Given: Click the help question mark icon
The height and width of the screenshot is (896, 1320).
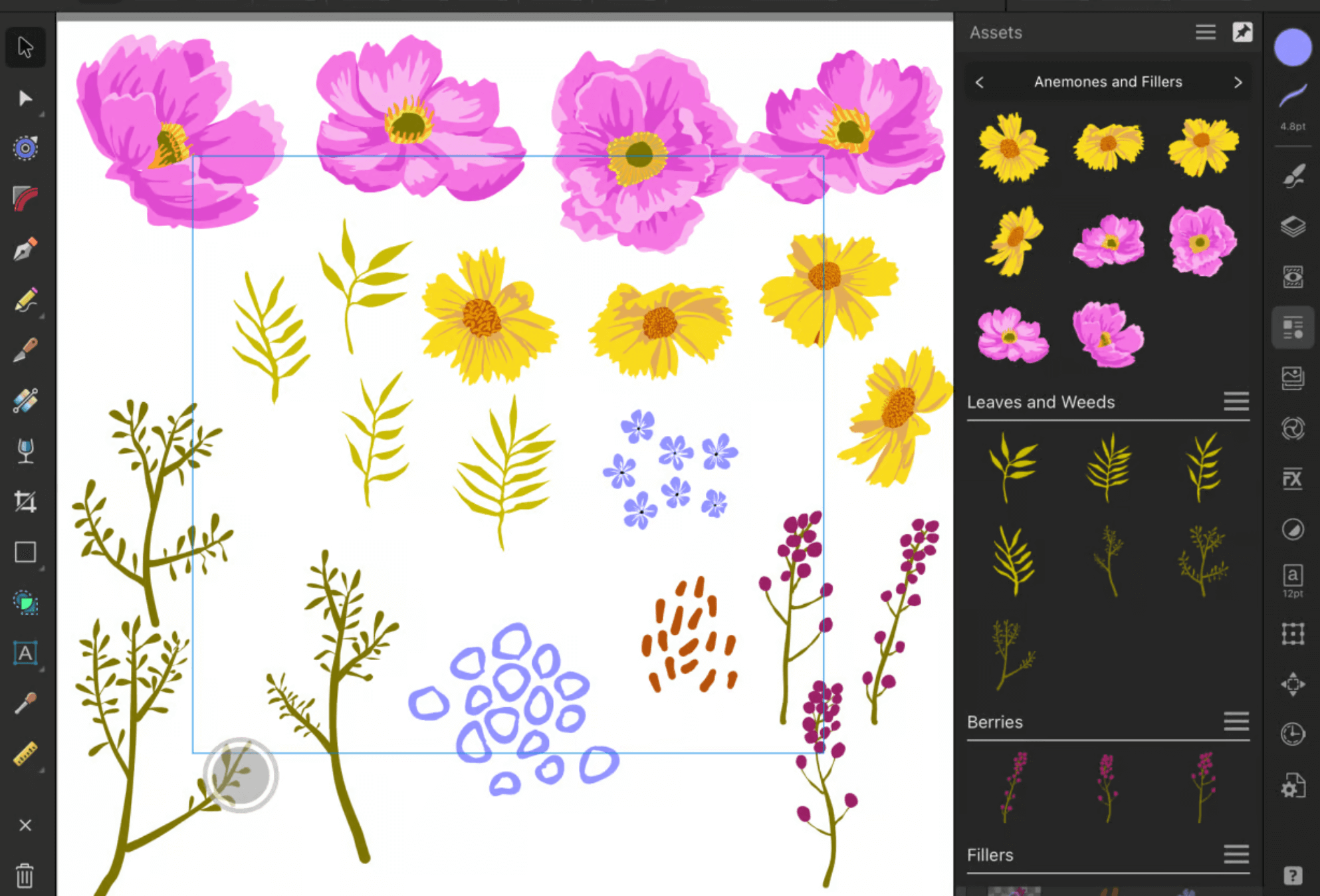Looking at the screenshot, I should 1293,875.
